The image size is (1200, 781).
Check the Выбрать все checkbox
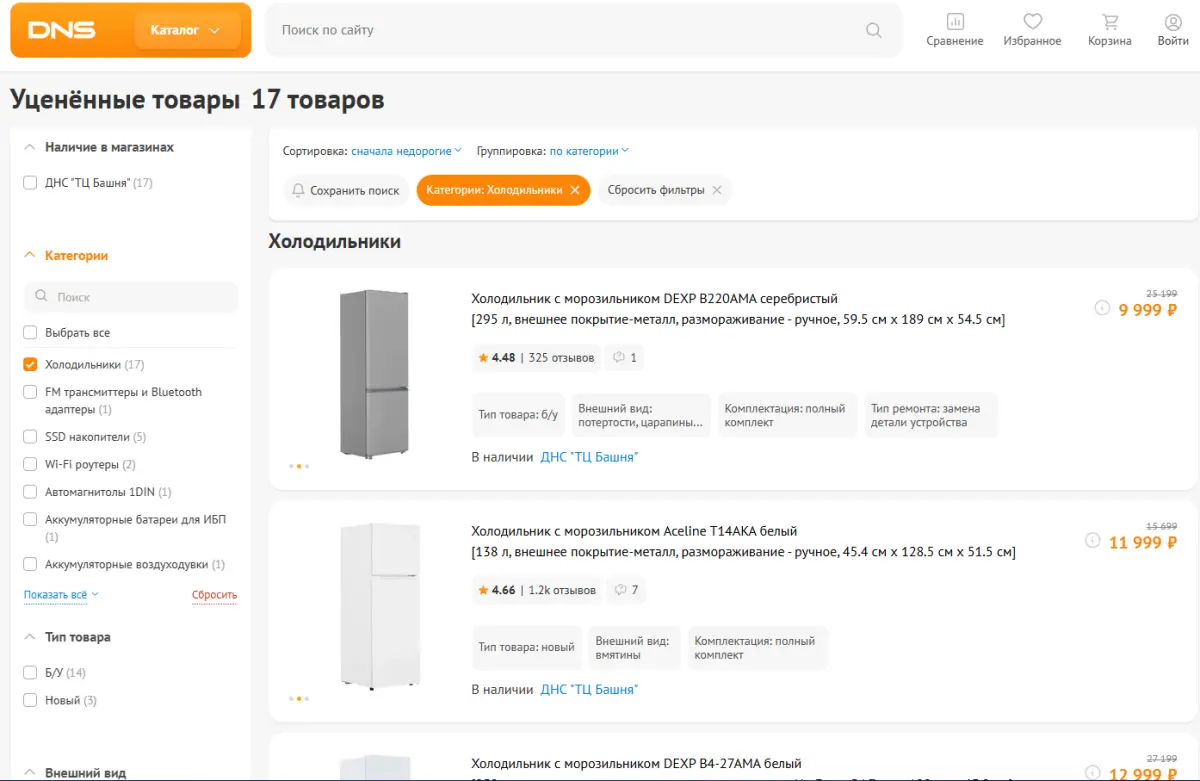click(30, 332)
